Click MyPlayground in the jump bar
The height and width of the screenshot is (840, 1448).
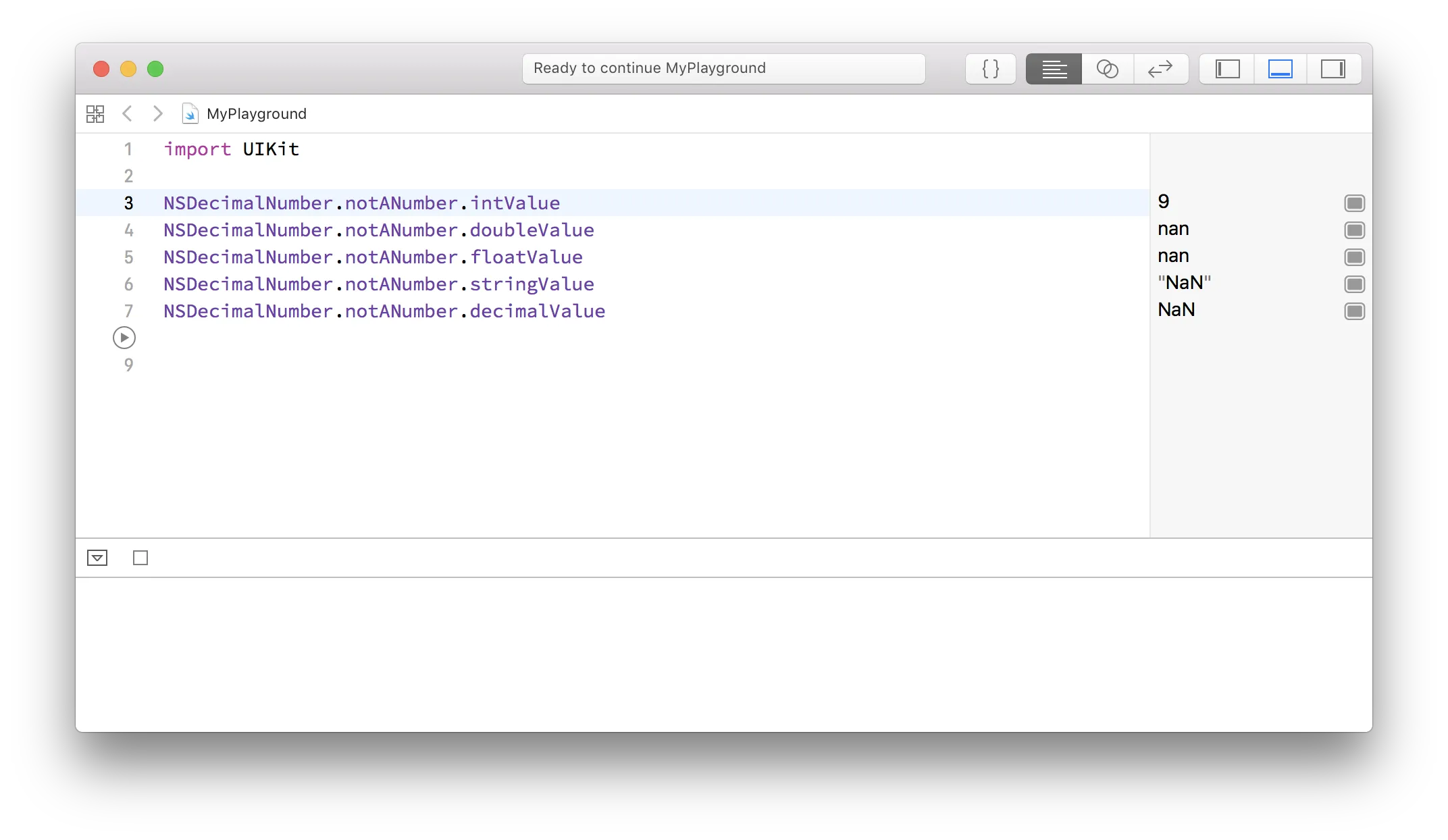(256, 113)
